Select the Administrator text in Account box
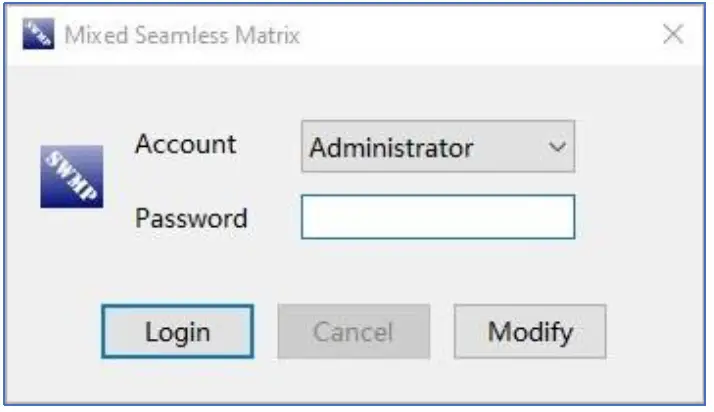Viewport: 714px width, 412px height. tap(391, 148)
